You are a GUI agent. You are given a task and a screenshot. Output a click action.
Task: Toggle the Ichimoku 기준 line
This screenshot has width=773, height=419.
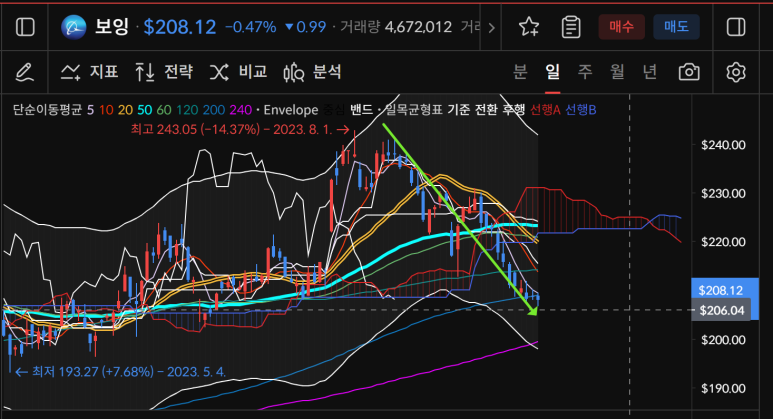pos(458,109)
